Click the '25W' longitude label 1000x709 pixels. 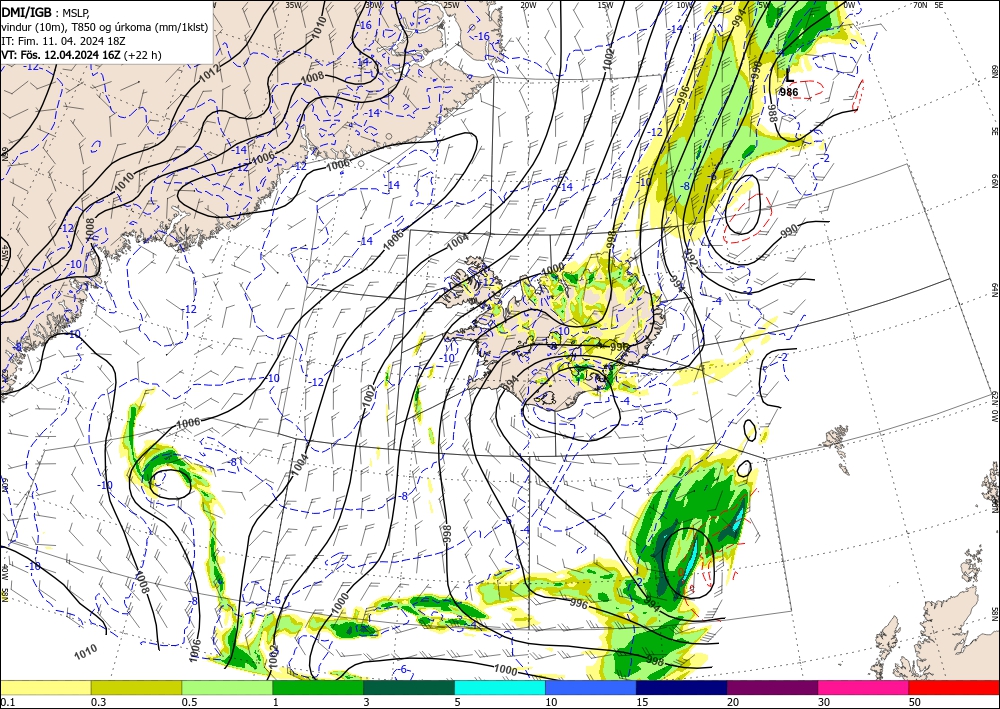[x=451, y=5]
